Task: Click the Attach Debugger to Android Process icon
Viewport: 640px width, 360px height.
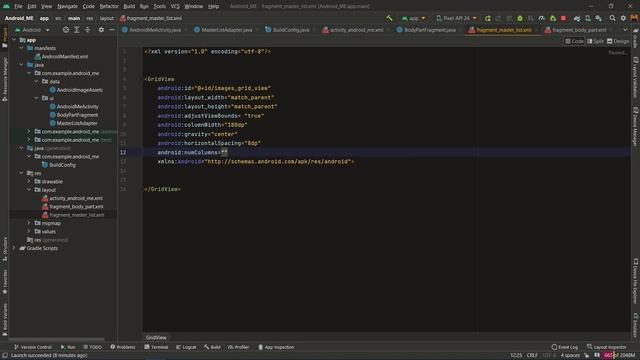Action: click(x=553, y=18)
